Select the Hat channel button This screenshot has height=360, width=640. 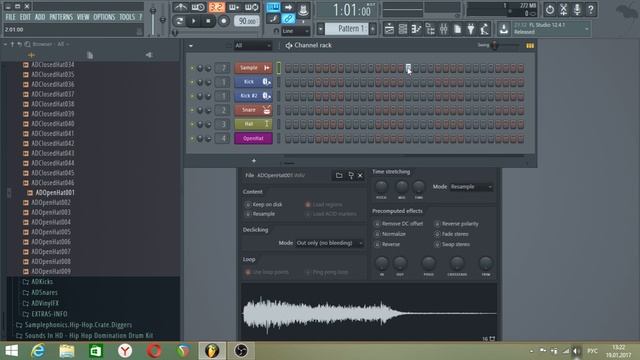(x=253, y=124)
